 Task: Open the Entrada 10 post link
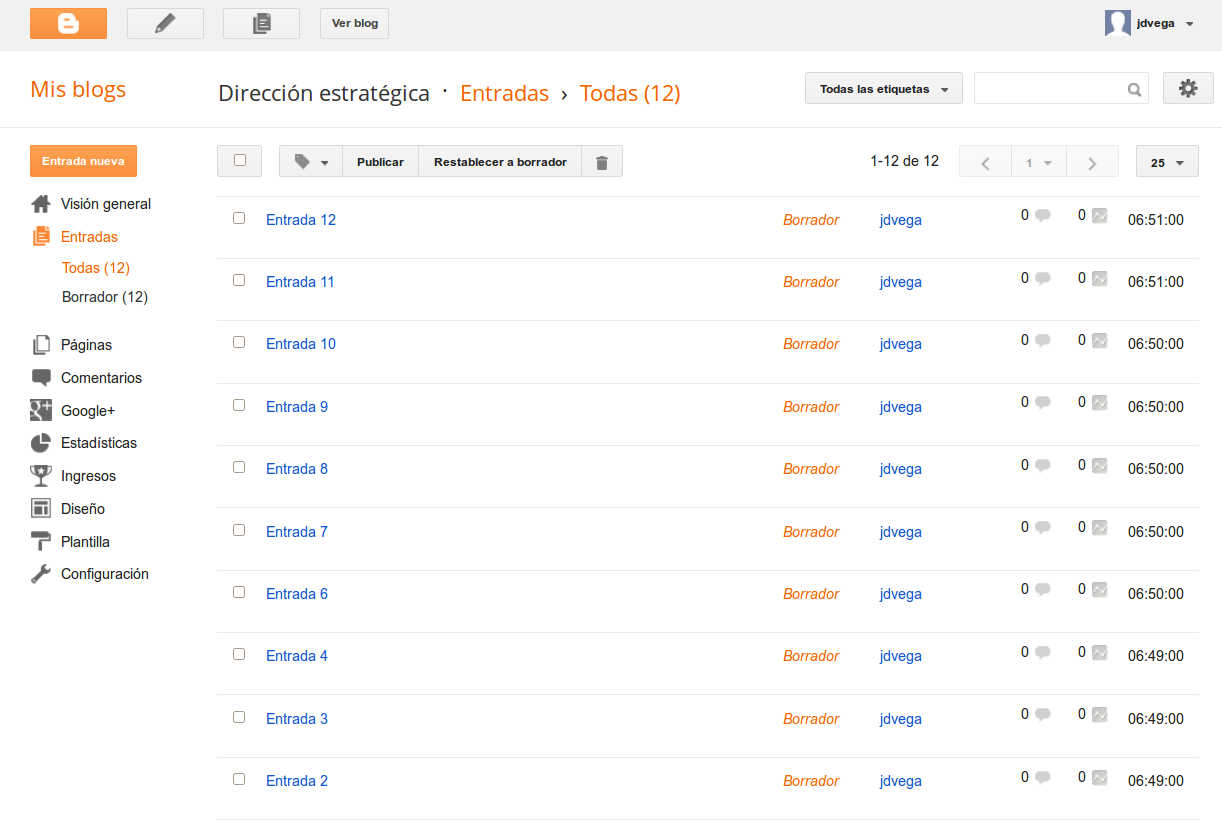tap(301, 344)
